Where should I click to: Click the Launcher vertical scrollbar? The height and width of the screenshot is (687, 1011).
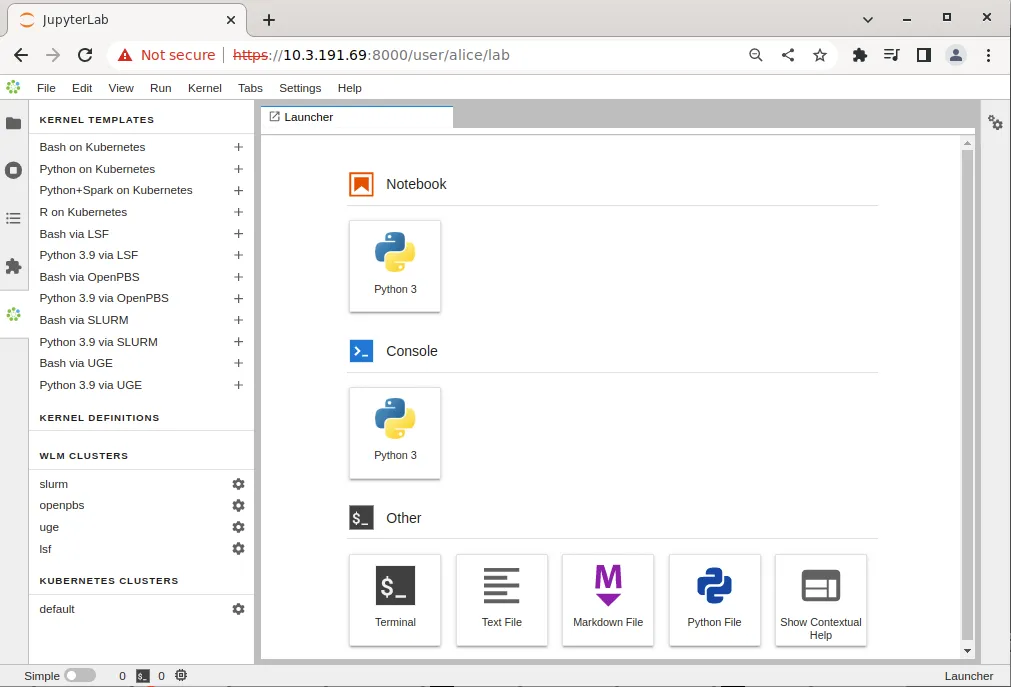click(x=967, y=395)
